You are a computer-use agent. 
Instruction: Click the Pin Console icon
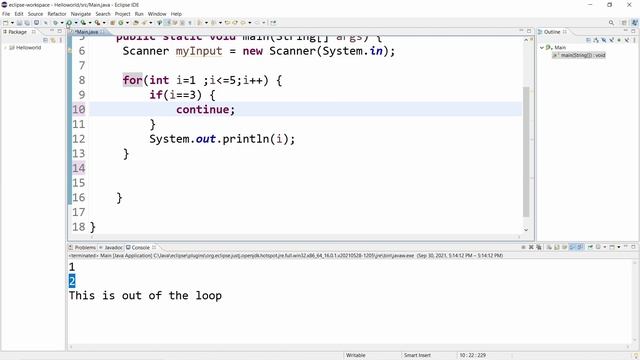click(590, 247)
